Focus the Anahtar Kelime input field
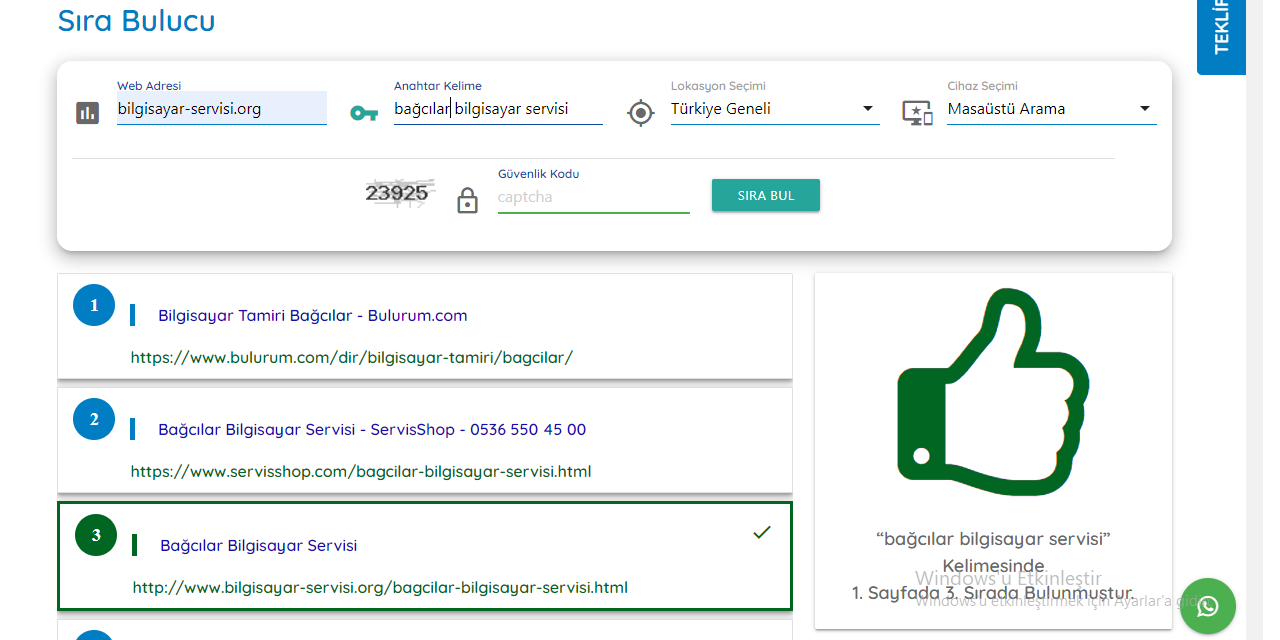 click(x=498, y=108)
